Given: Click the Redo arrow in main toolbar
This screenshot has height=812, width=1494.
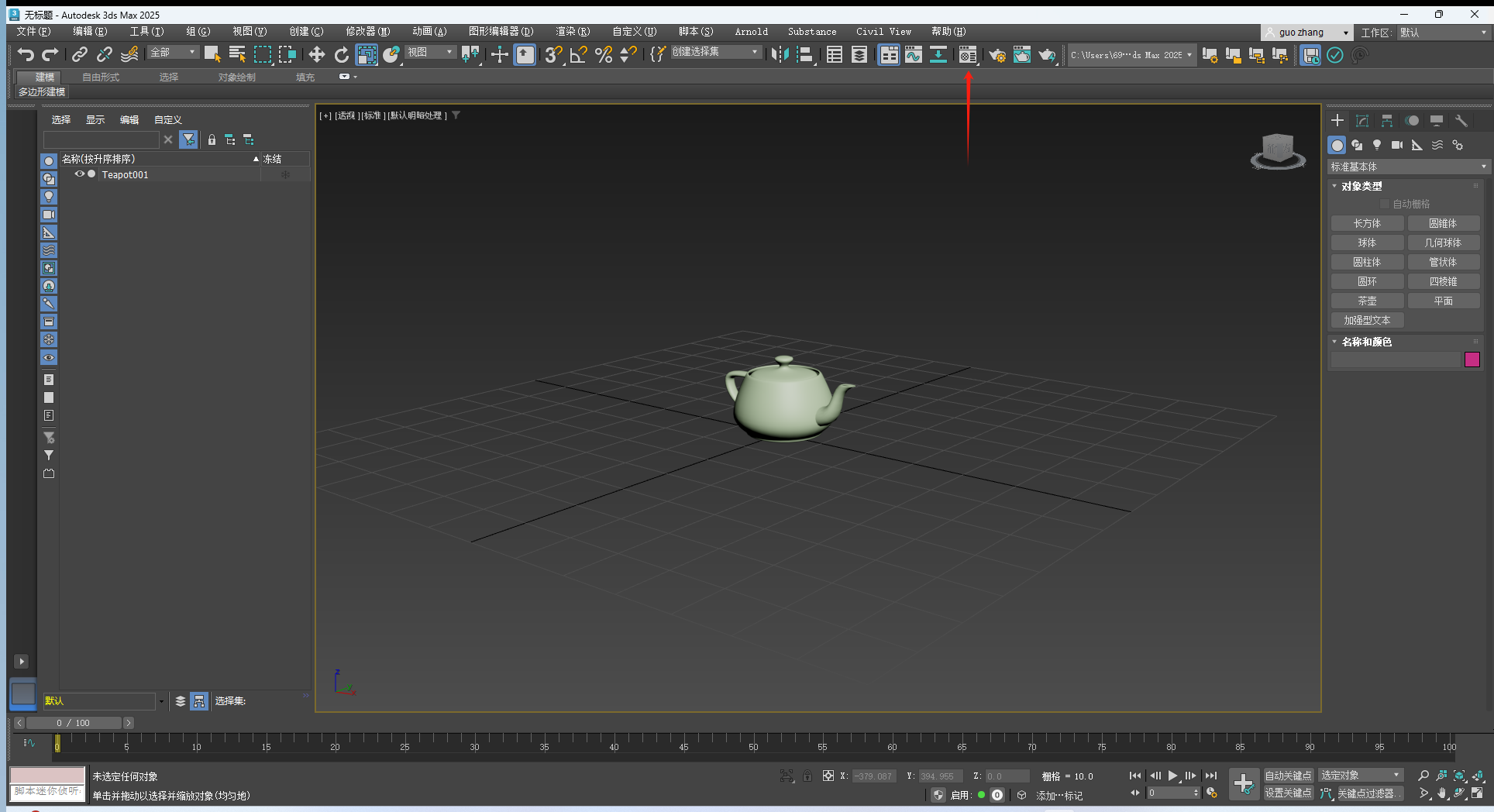Looking at the screenshot, I should click(50, 54).
